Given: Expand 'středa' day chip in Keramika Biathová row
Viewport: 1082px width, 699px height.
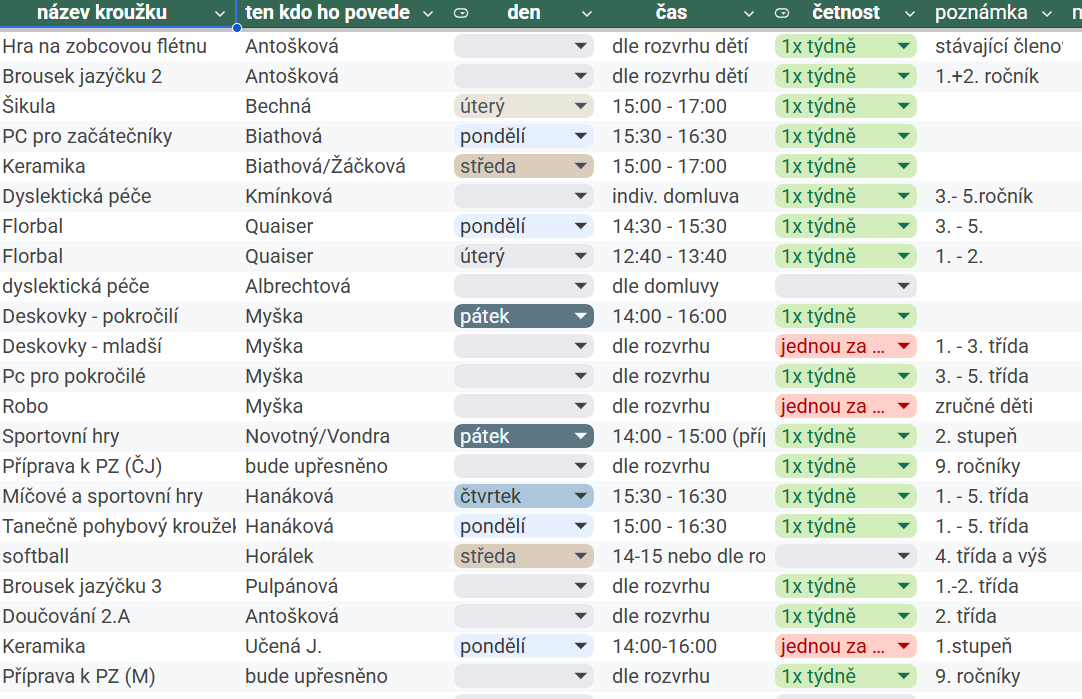Looking at the screenshot, I should click(x=524, y=166).
